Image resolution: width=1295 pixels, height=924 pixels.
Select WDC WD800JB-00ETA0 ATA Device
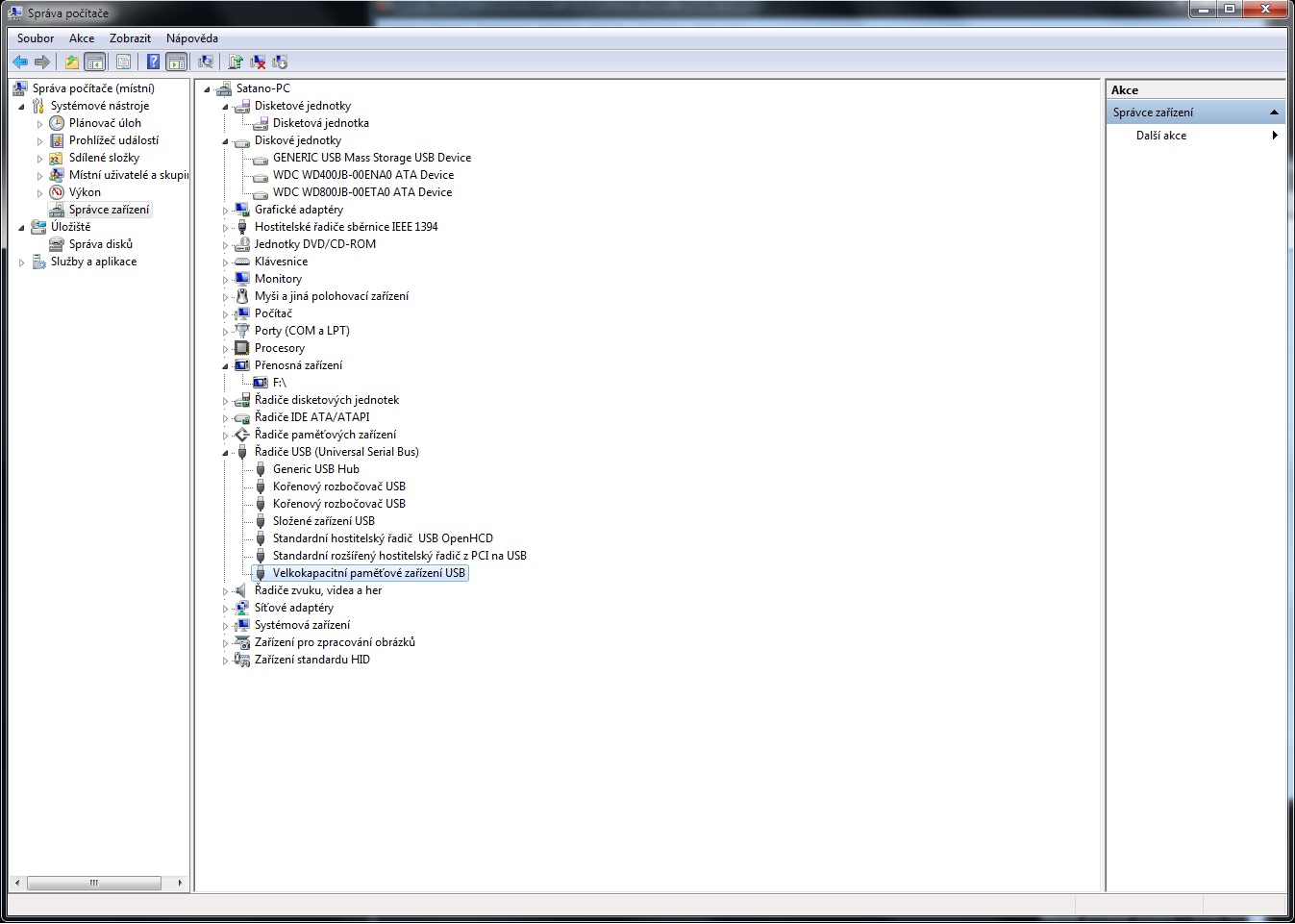(x=362, y=192)
